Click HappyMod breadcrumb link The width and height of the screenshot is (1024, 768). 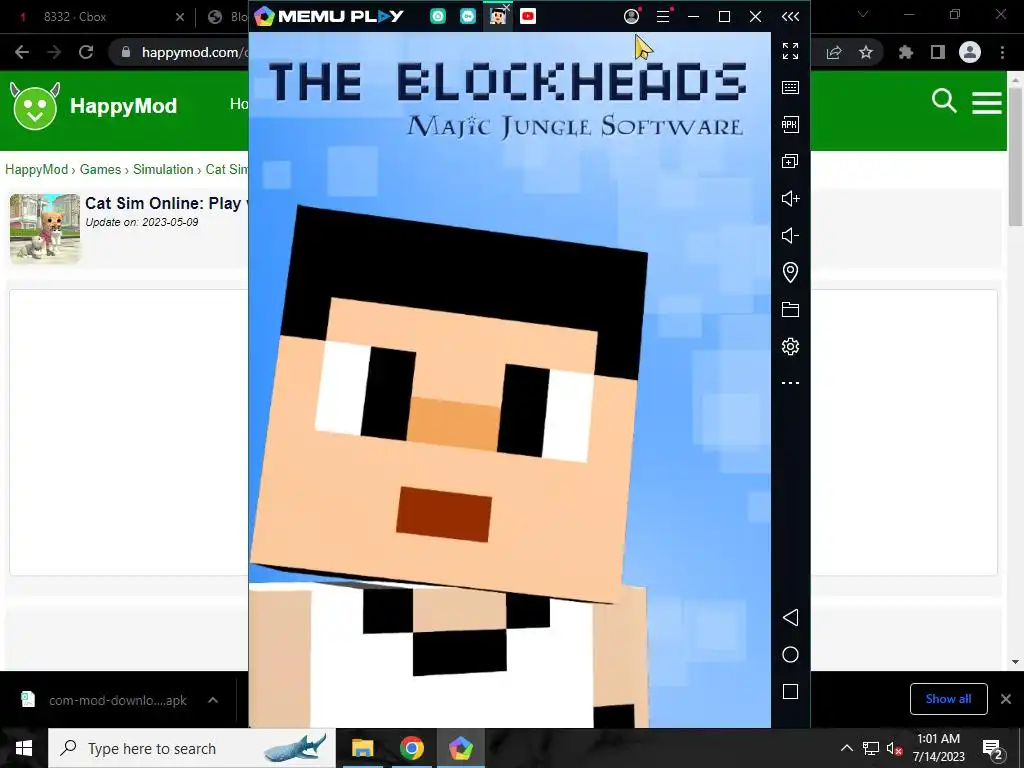tap(37, 169)
